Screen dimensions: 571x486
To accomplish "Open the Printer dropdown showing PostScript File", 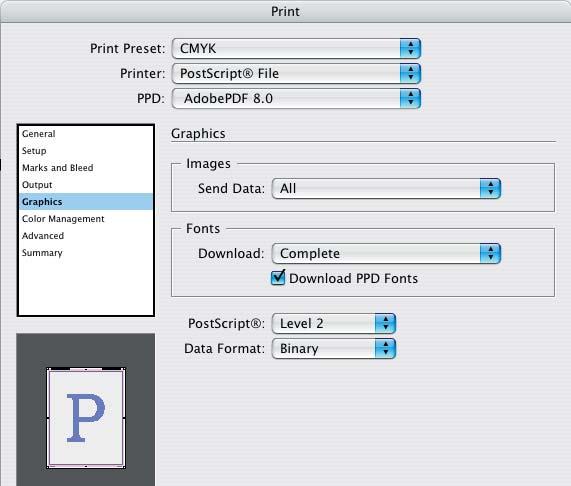I will coord(296,74).
